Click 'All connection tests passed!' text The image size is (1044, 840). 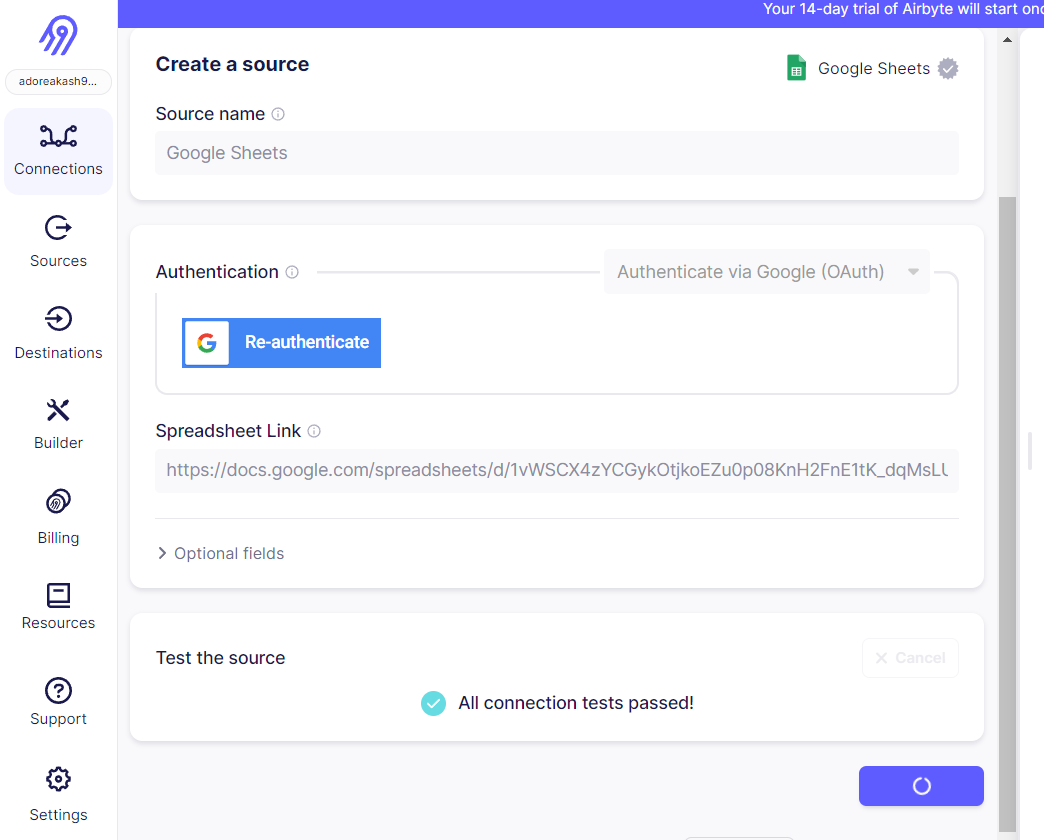tap(576, 704)
